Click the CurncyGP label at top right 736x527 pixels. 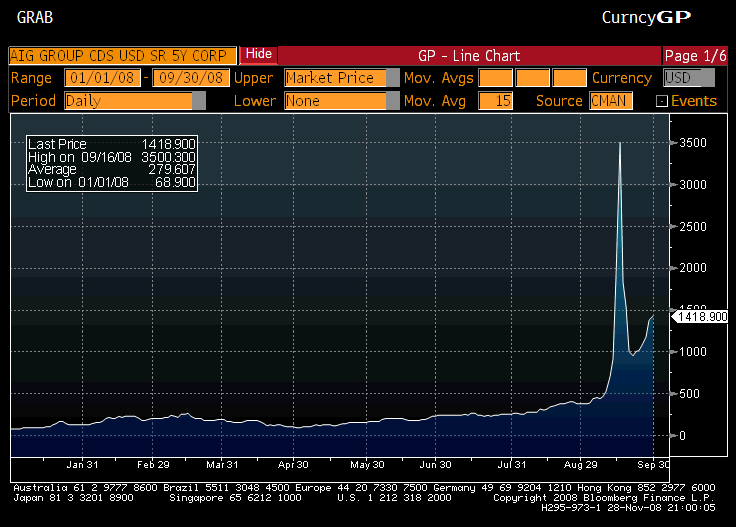coord(645,17)
